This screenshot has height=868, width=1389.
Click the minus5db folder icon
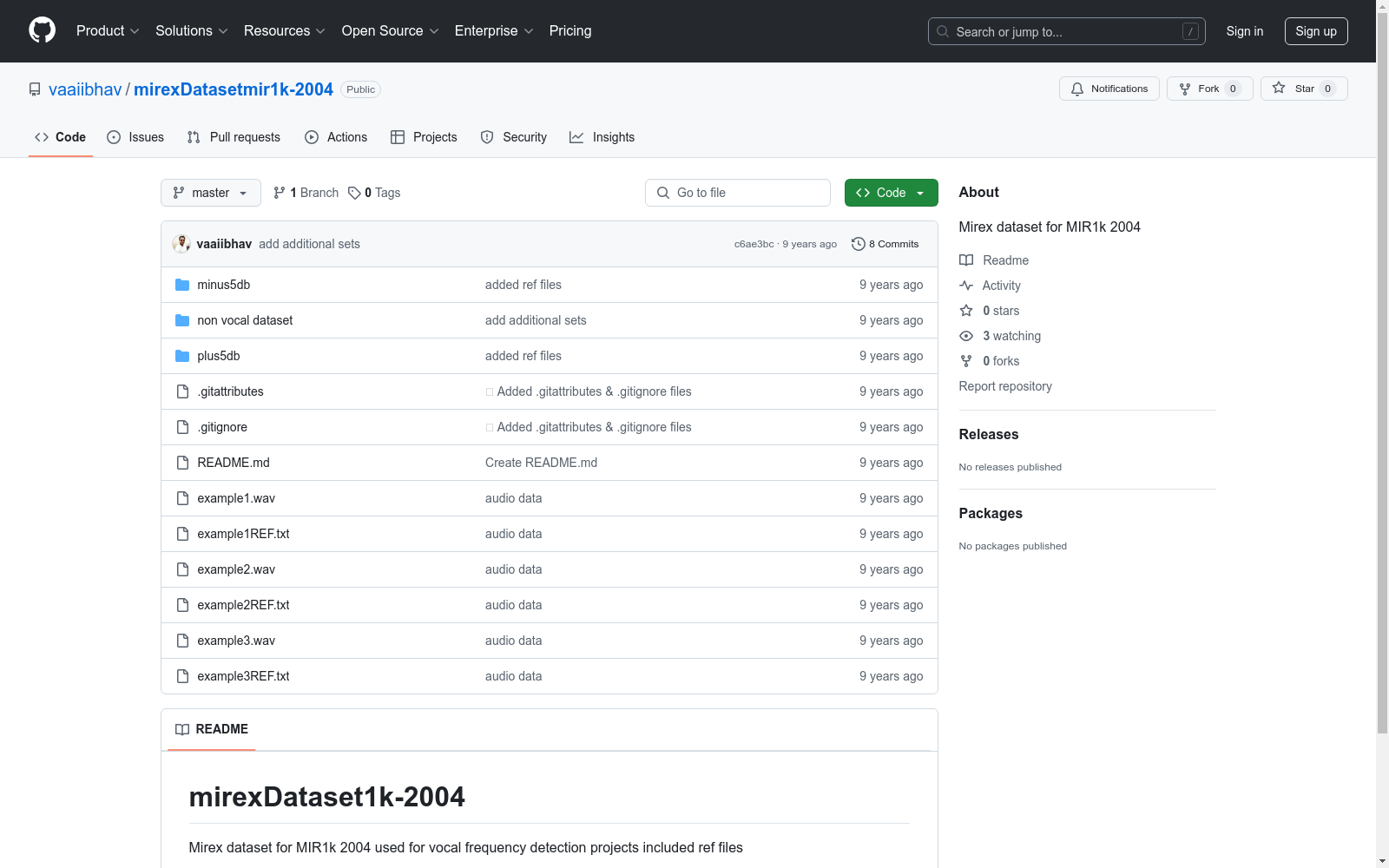click(x=182, y=285)
